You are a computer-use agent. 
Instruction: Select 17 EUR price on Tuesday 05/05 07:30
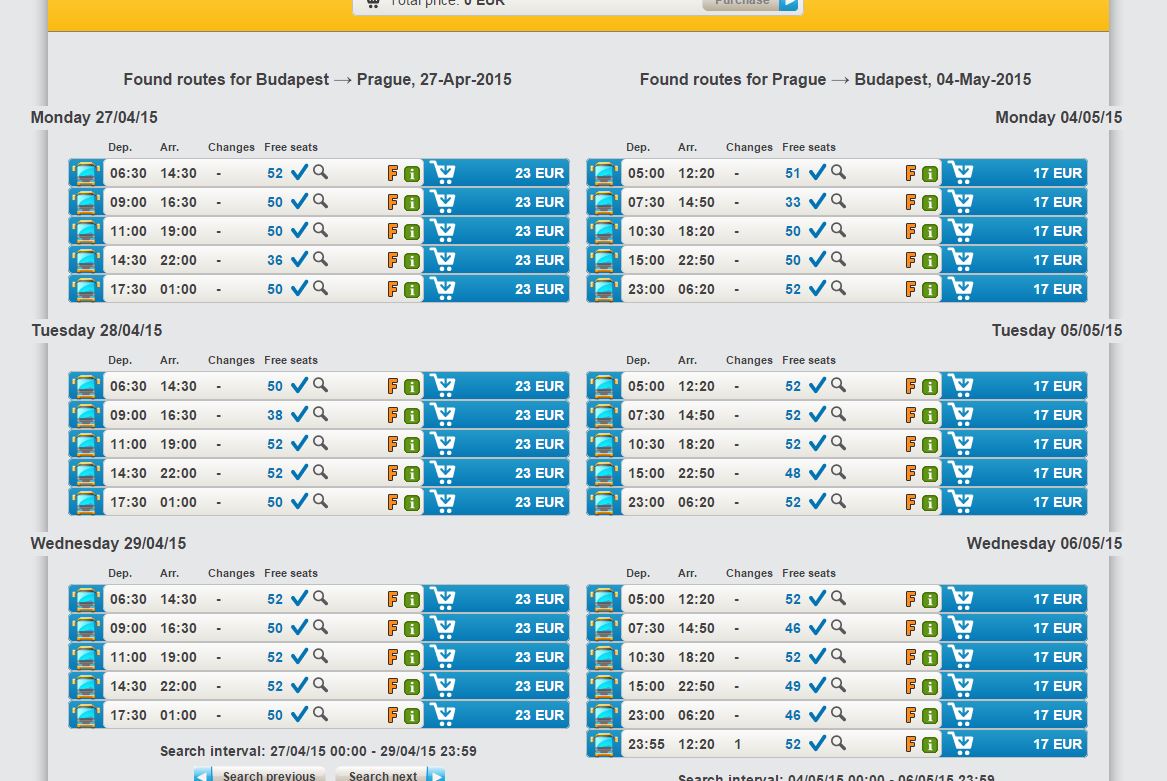(1057, 415)
